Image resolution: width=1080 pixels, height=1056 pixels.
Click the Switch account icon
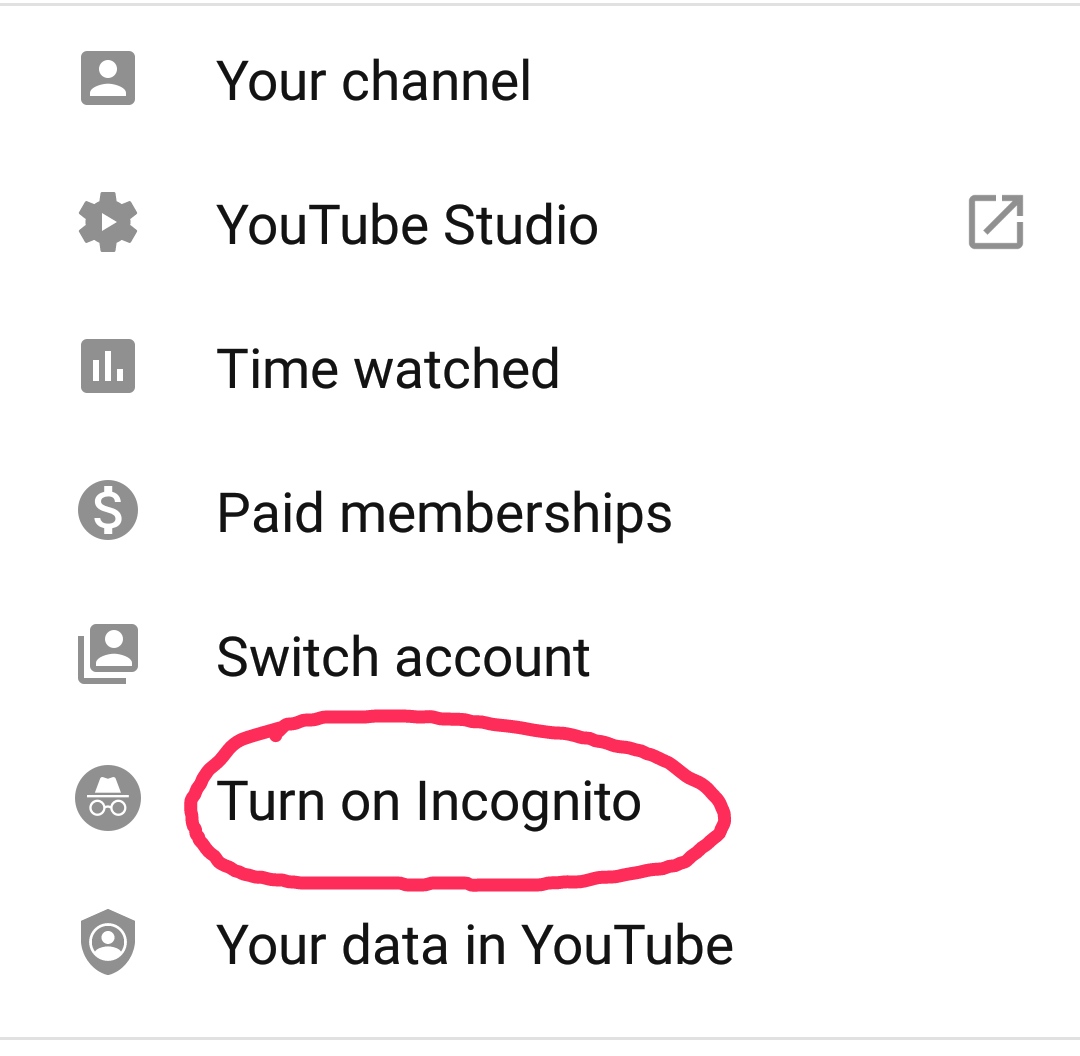(x=108, y=655)
